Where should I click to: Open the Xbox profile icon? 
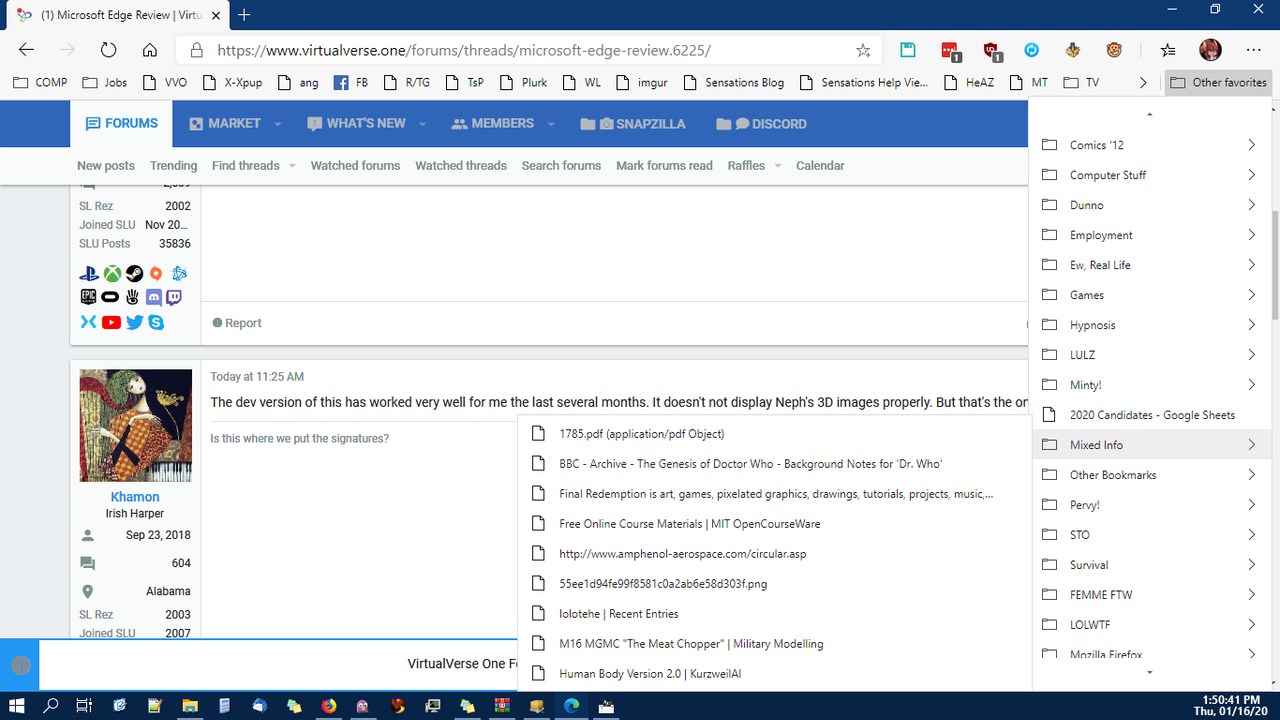[112, 273]
